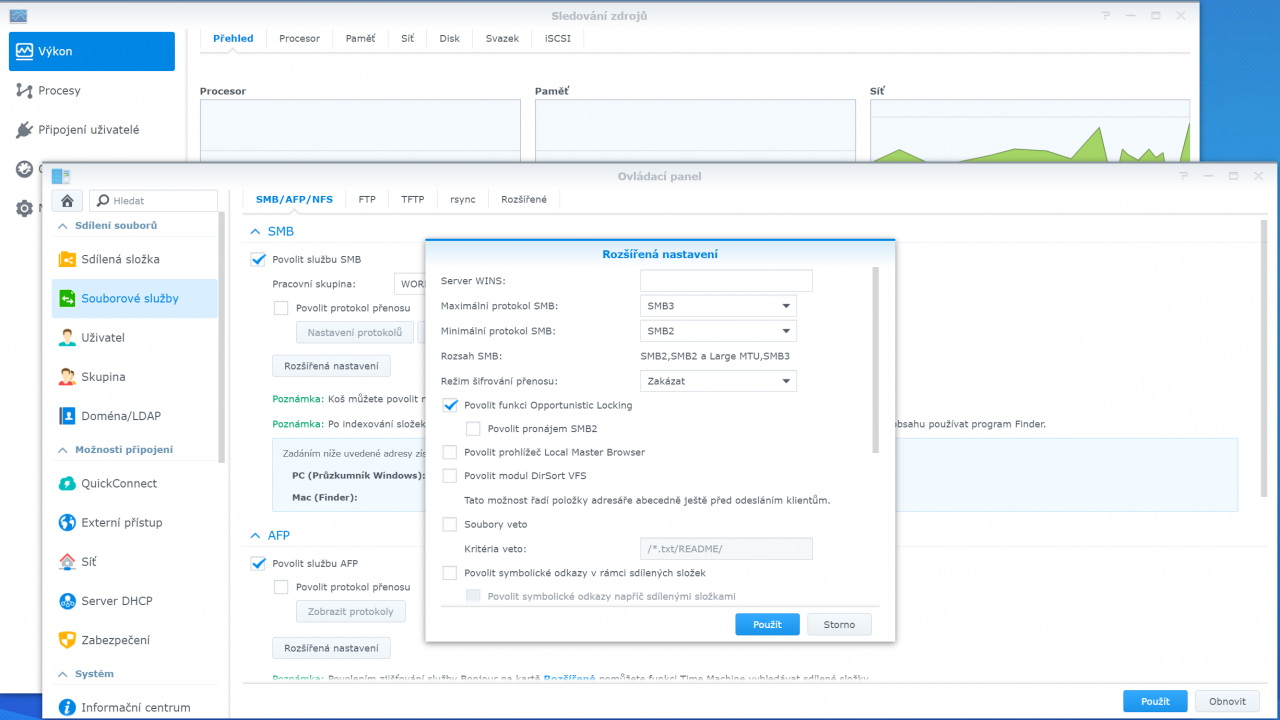Viewport: 1280px width, 720px height.
Task: Click Zobrazit protokoly button under AFP
Action: (350, 611)
